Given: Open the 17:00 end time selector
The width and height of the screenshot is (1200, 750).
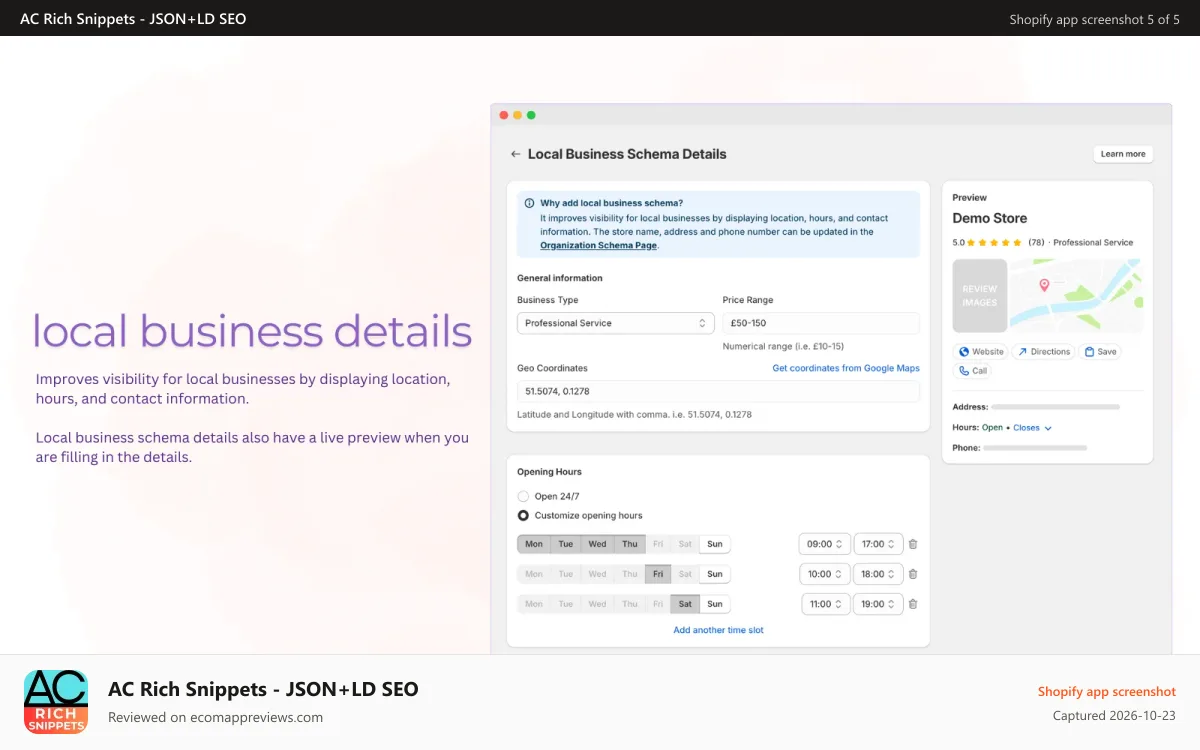Looking at the screenshot, I should coord(878,544).
